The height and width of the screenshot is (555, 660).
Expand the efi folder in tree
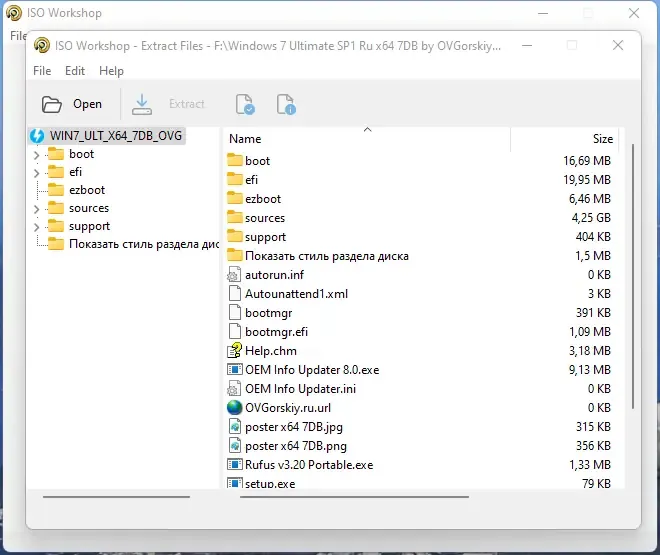[x=37, y=173]
